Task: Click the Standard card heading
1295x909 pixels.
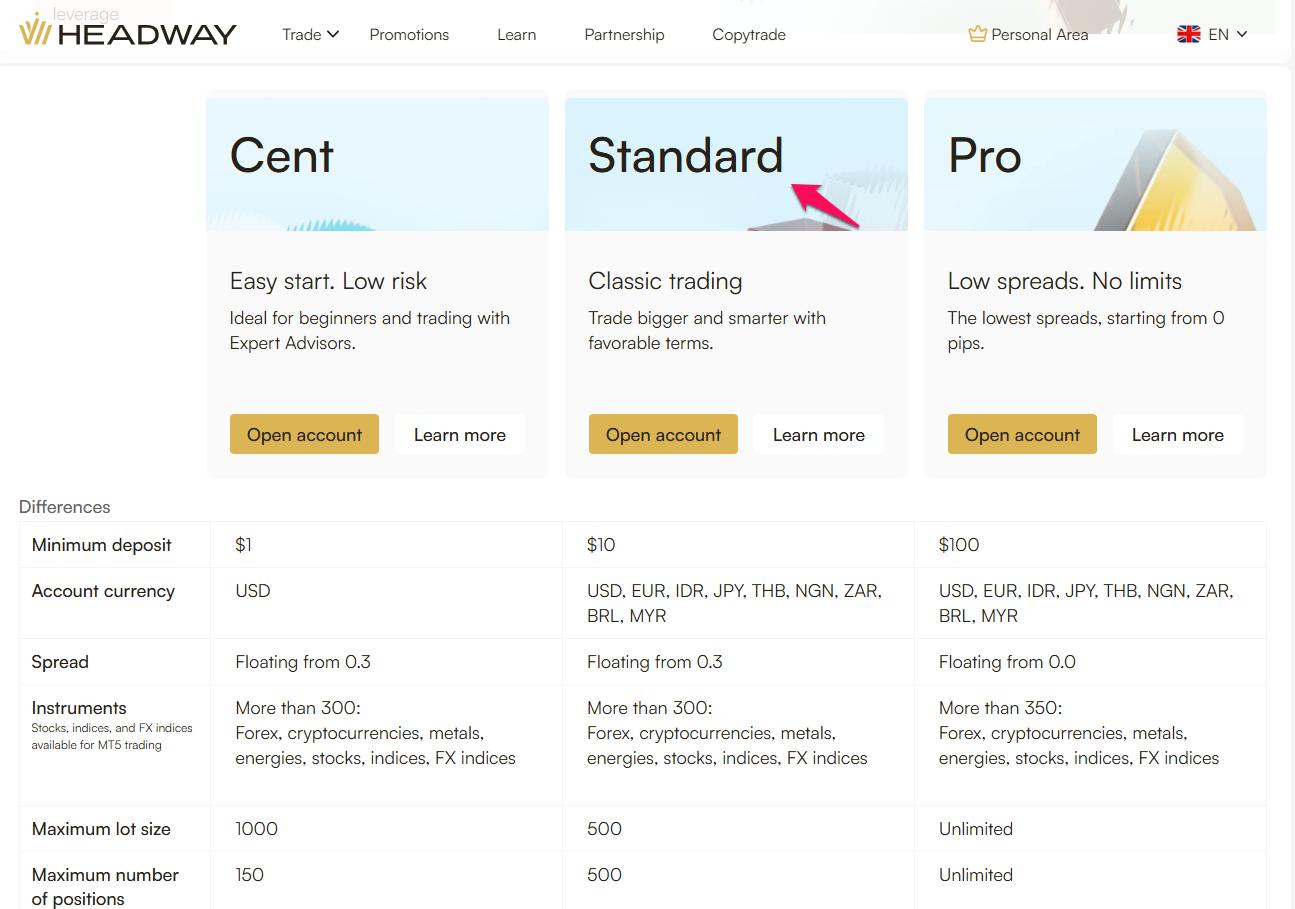Action: tap(686, 156)
